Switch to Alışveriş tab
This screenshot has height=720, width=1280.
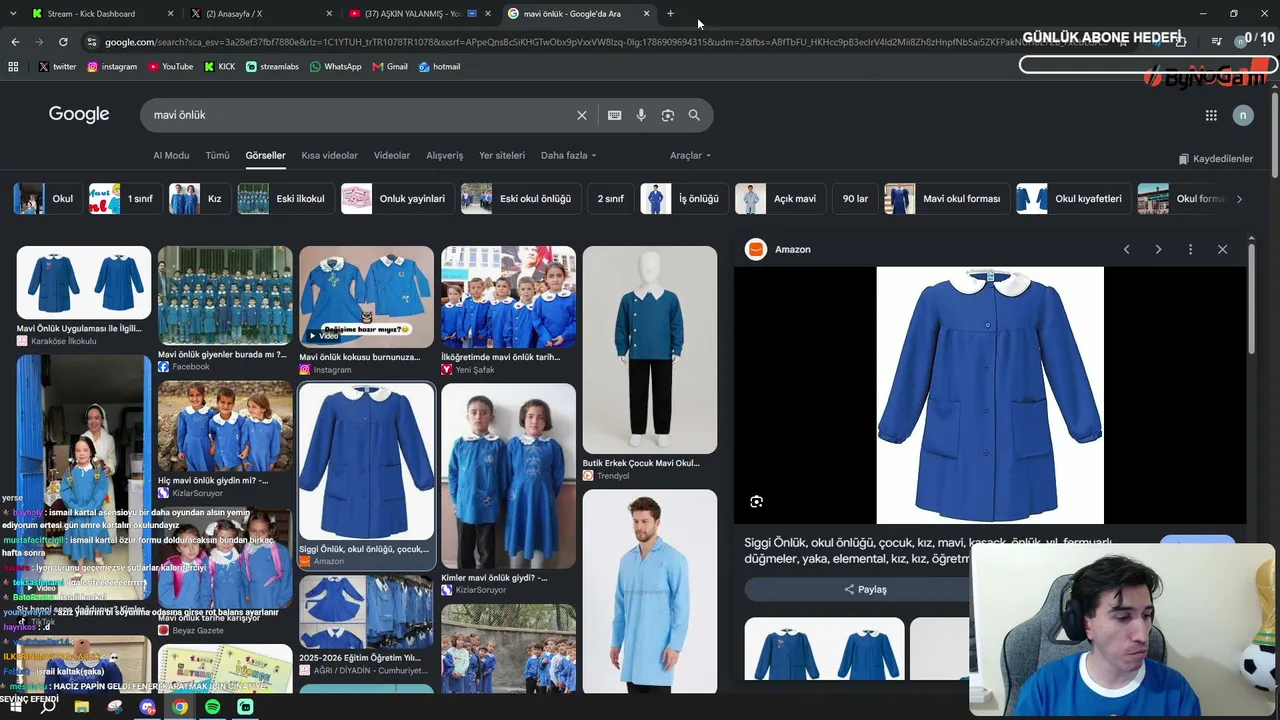coord(445,156)
